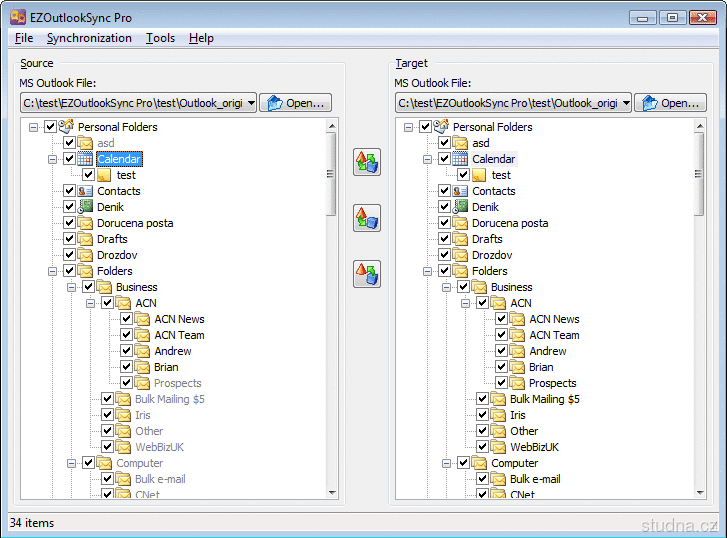Viewport: 727px width, 538px height.
Task: Click the Source tree vertical scrollbar
Action: tap(331, 300)
